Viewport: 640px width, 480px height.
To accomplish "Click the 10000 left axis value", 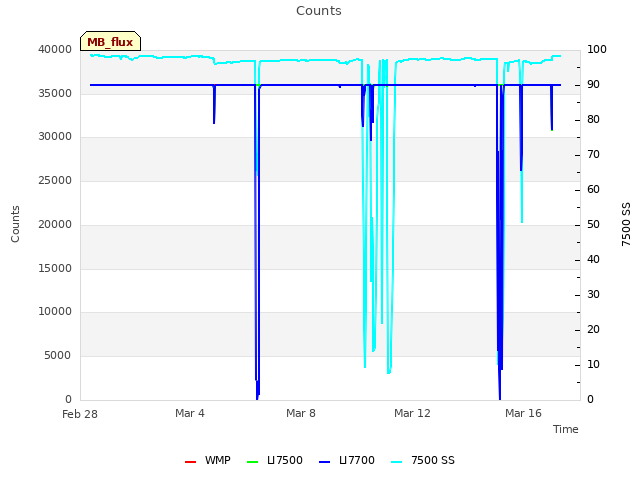I will (55, 311).
